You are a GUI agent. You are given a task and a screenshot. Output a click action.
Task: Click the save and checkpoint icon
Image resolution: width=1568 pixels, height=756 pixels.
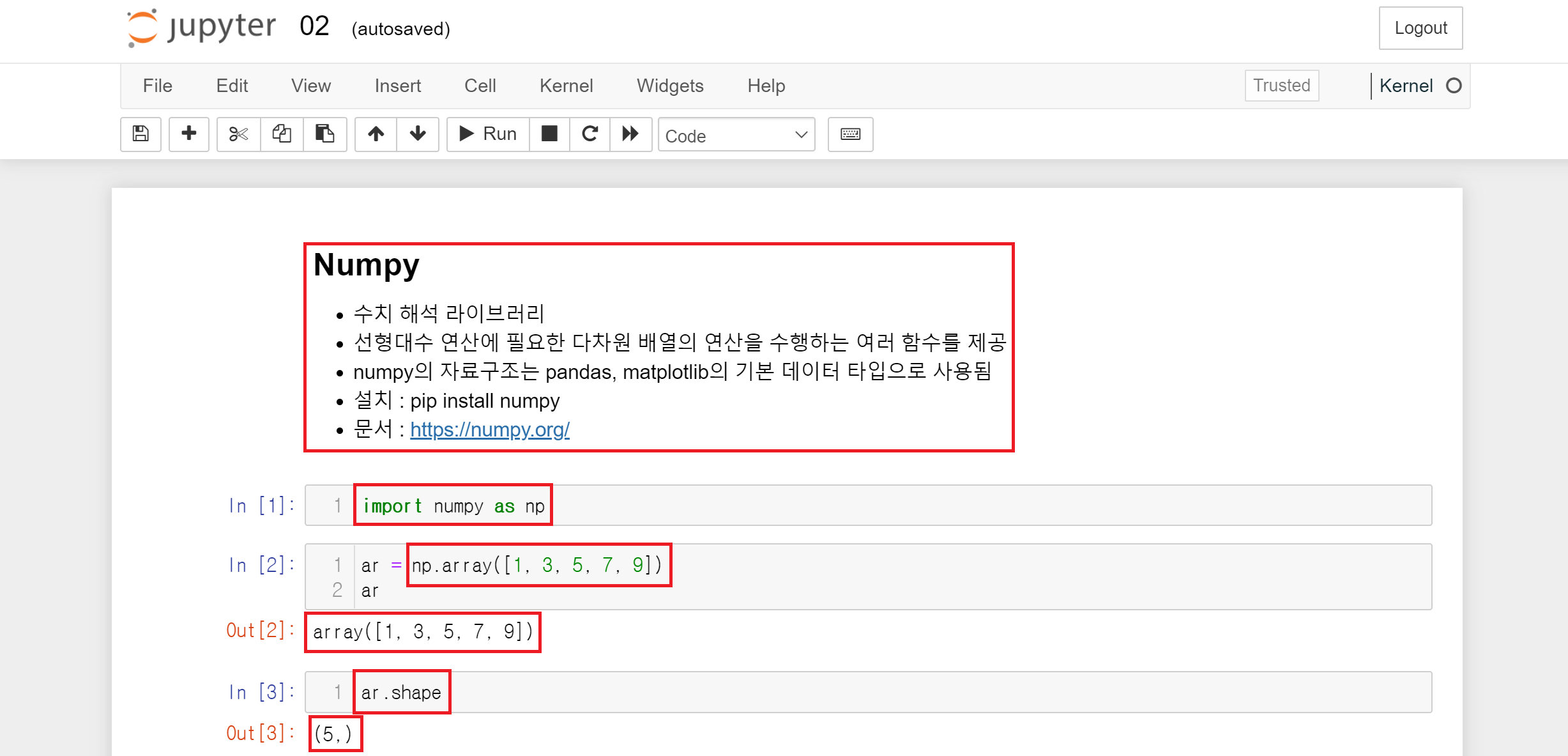point(141,134)
